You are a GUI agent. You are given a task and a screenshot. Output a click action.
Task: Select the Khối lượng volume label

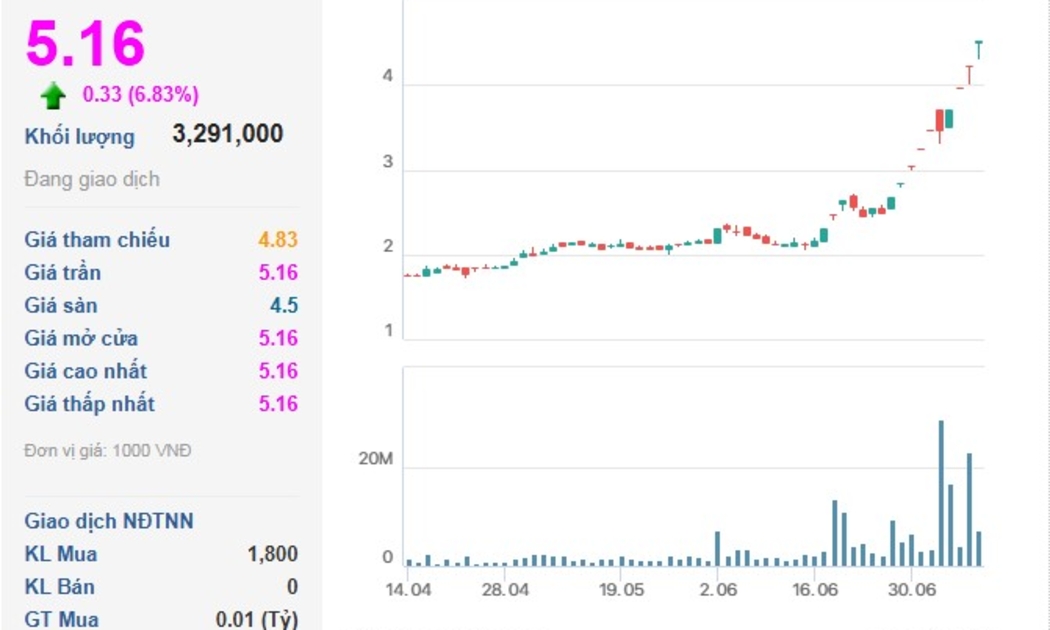click(x=80, y=136)
